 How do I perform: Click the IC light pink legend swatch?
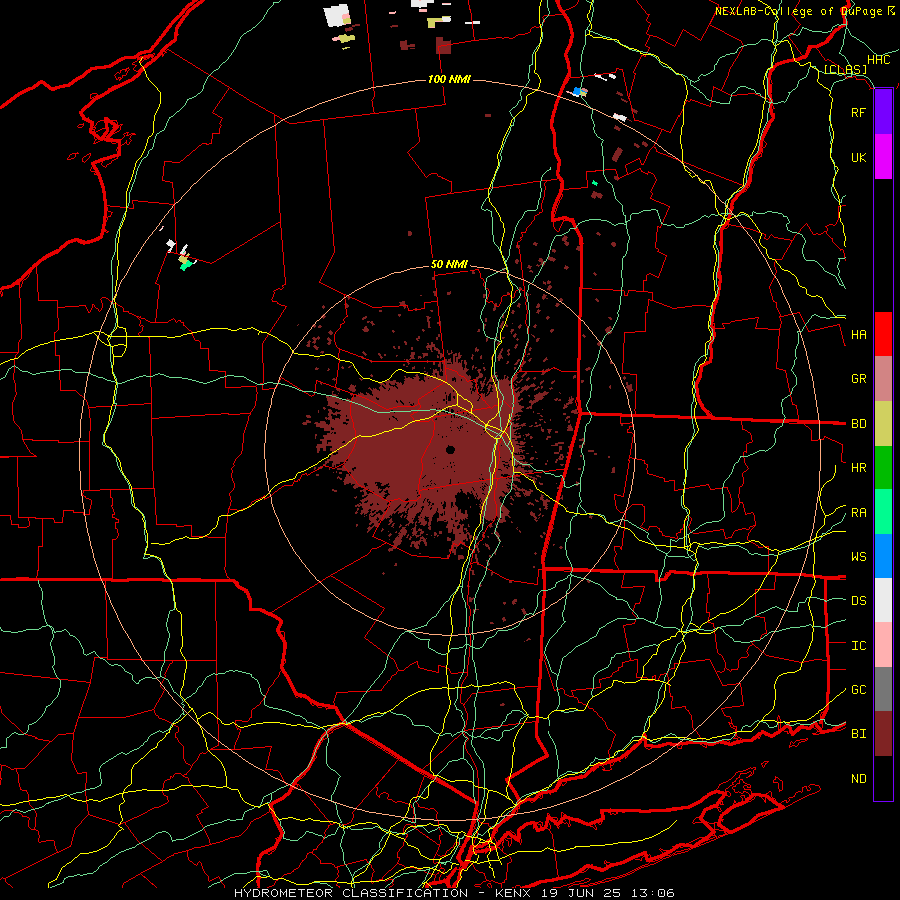[x=883, y=645]
